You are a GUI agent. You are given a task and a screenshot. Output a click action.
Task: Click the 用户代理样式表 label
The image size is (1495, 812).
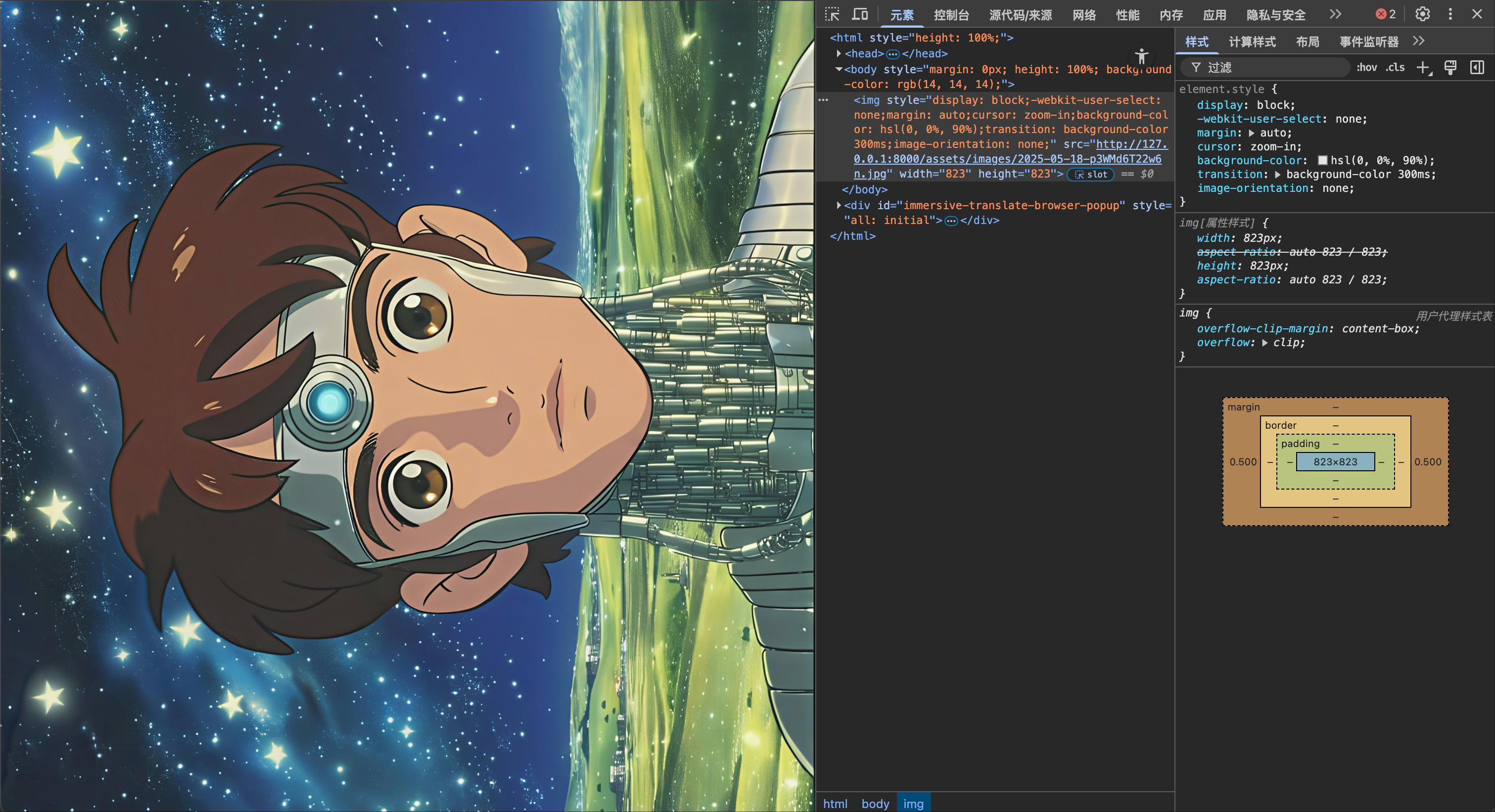1453,316
